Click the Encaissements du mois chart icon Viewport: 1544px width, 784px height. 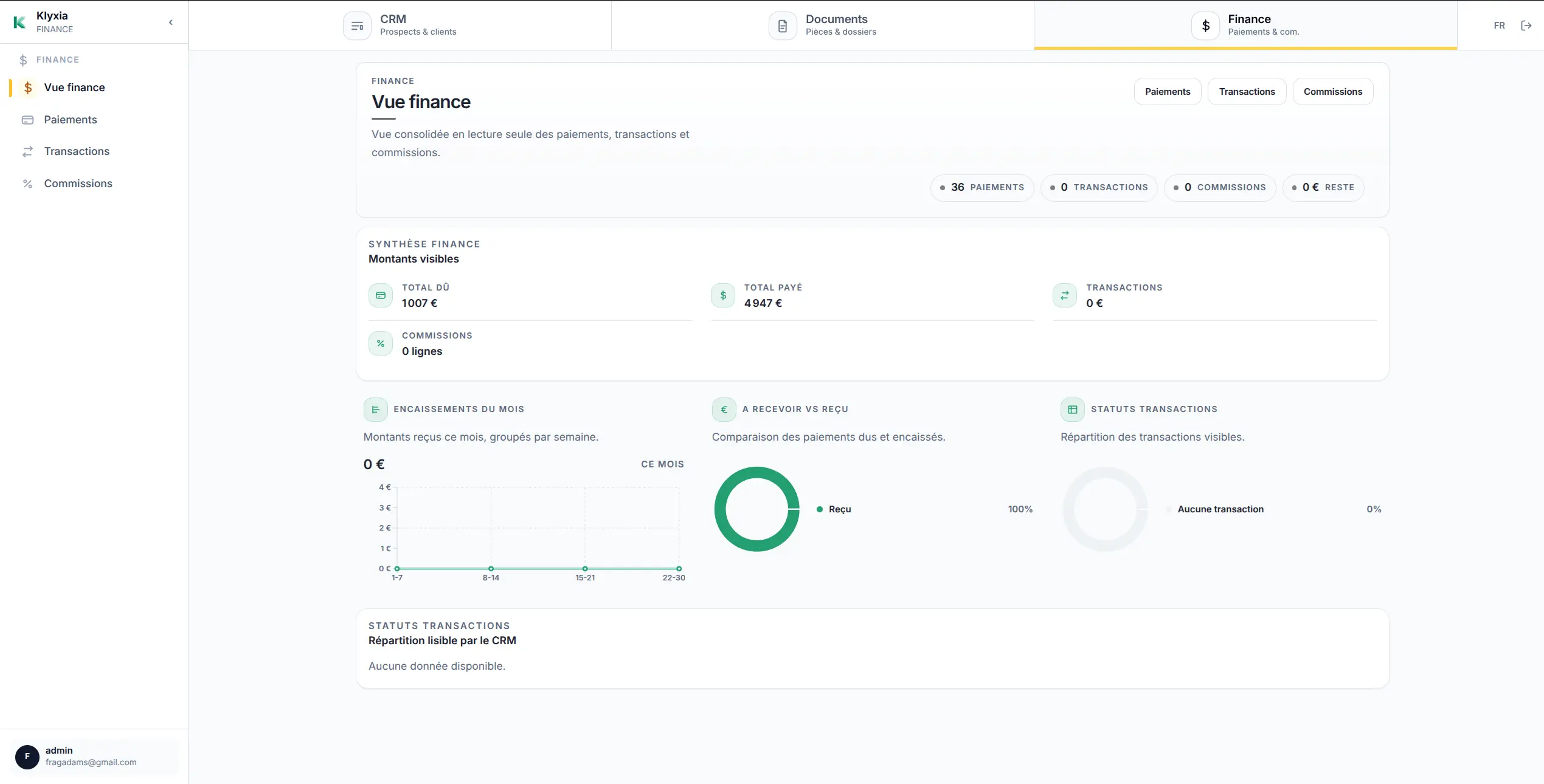pyautogui.click(x=375, y=410)
